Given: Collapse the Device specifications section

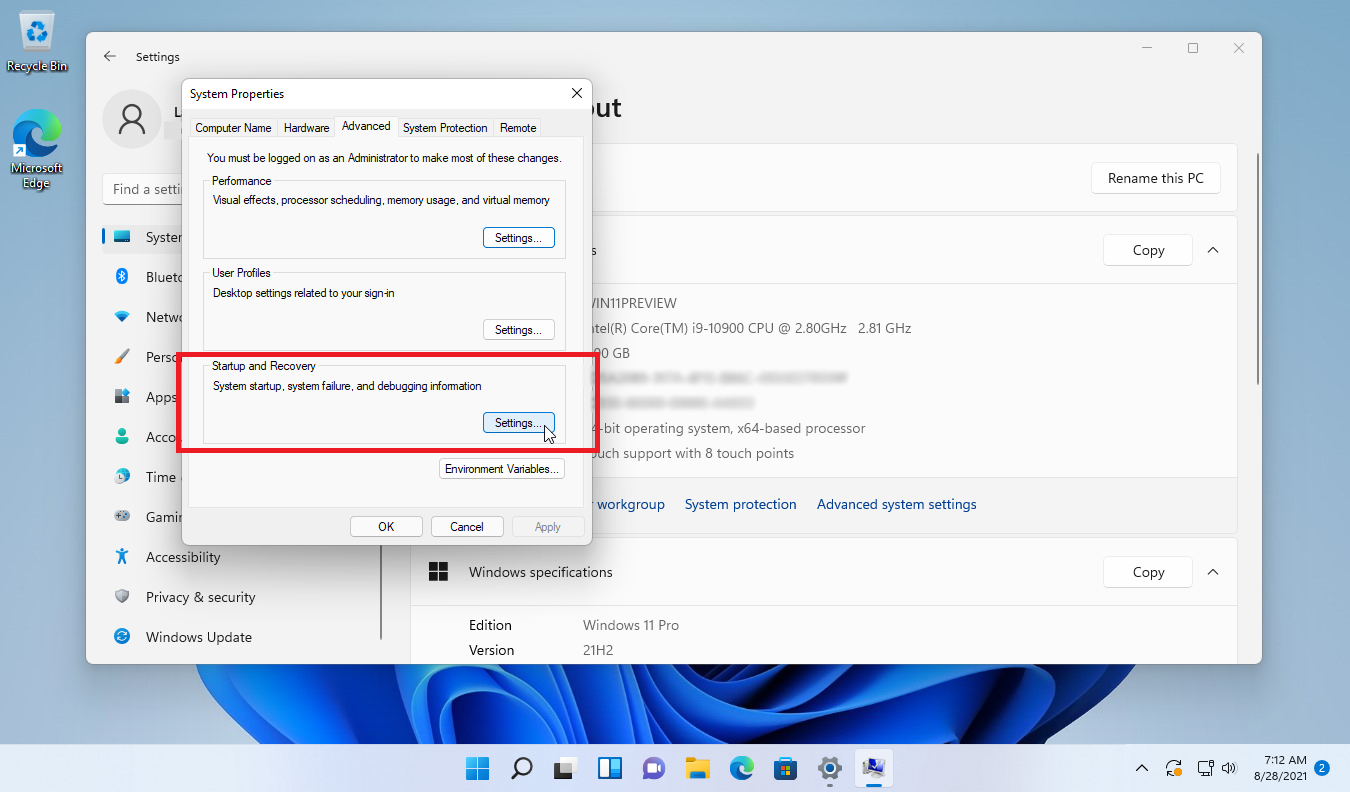Looking at the screenshot, I should pyautogui.click(x=1212, y=250).
